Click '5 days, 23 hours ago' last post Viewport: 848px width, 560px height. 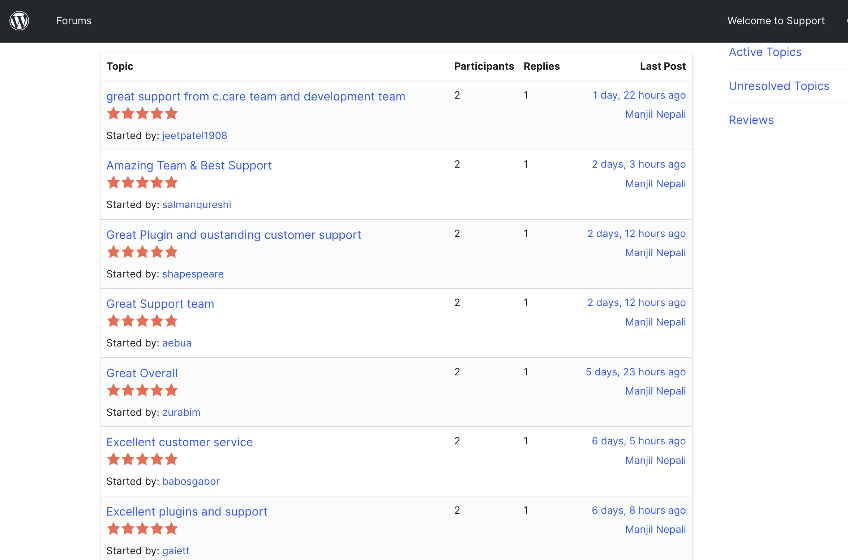tap(635, 372)
